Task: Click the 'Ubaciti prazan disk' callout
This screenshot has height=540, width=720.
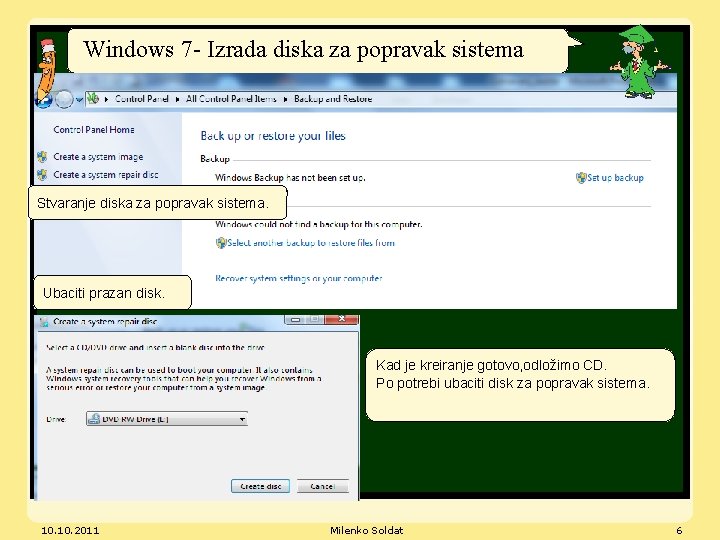Action: (x=112, y=292)
